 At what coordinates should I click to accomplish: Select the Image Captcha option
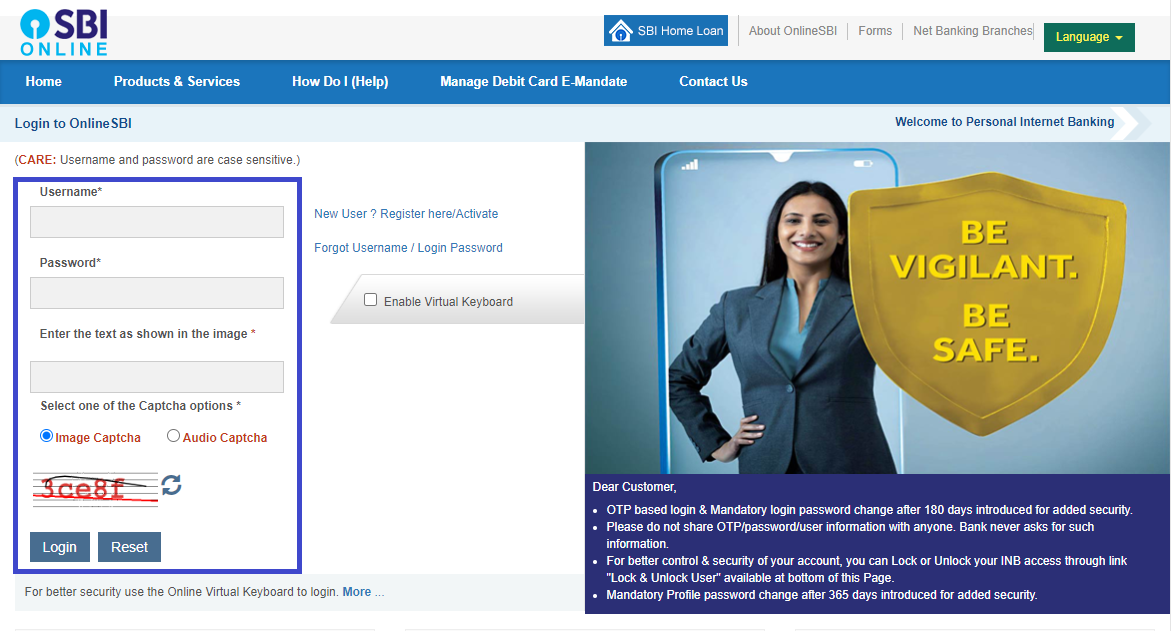point(47,436)
